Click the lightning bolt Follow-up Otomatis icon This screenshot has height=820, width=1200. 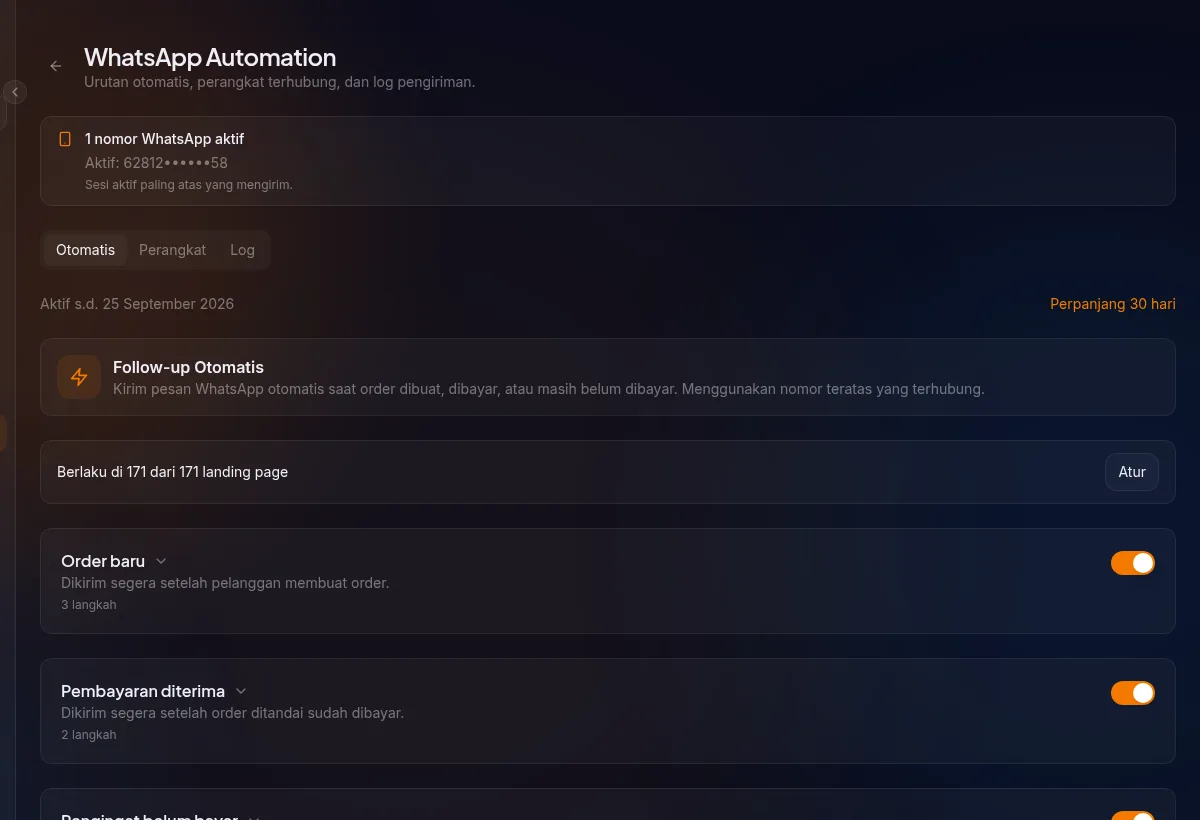coord(79,377)
